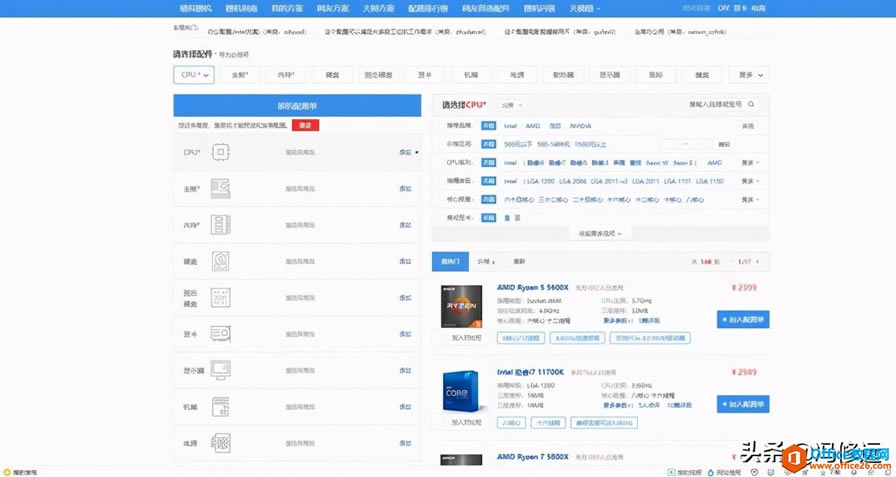Click the memory module icon in configuration list
Viewport: 896px width, 477px height.
click(221, 225)
